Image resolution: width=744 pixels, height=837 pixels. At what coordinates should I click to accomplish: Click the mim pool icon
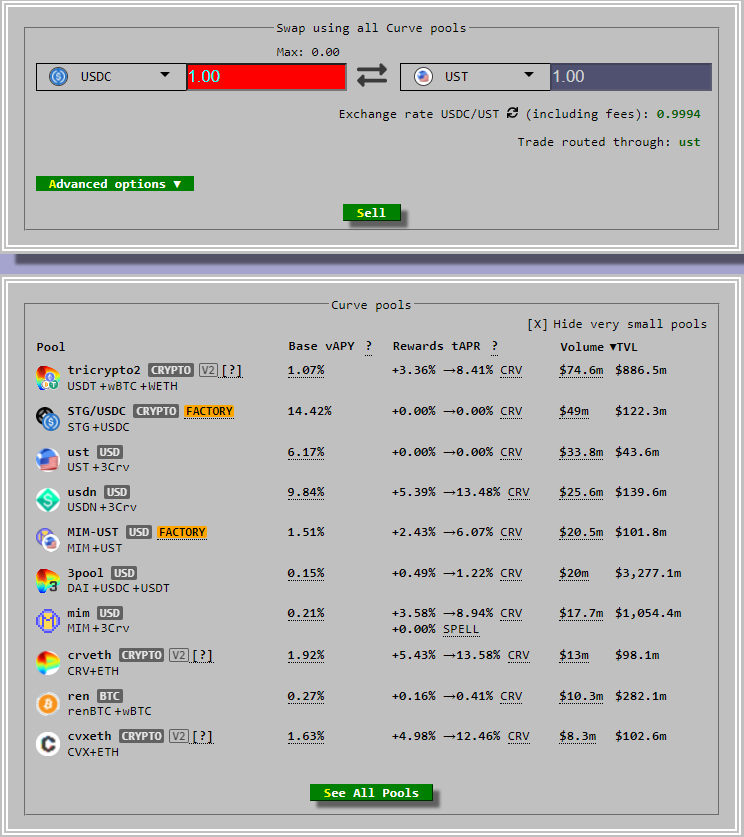[x=48, y=621]
